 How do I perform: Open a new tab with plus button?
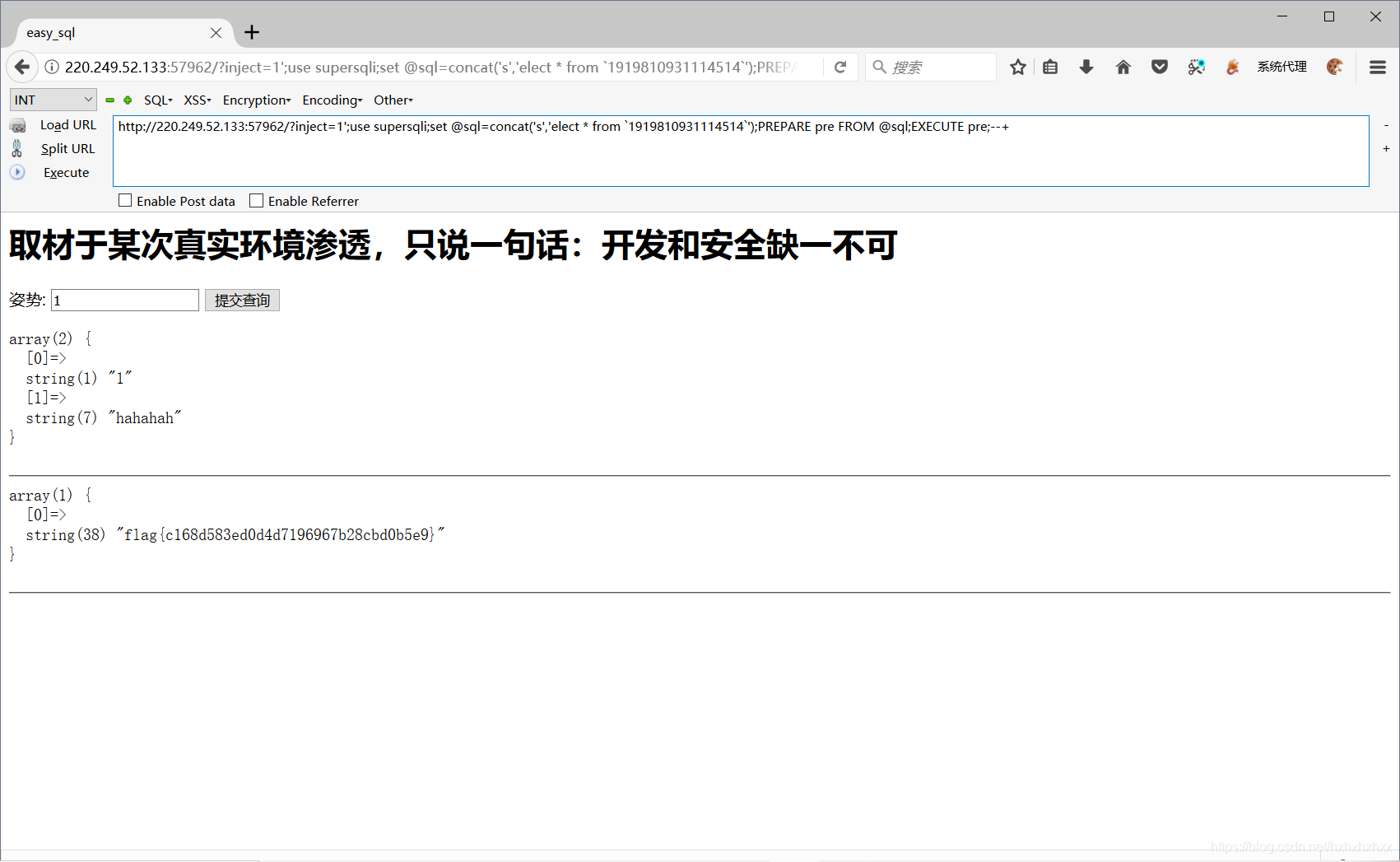(252, 32)
